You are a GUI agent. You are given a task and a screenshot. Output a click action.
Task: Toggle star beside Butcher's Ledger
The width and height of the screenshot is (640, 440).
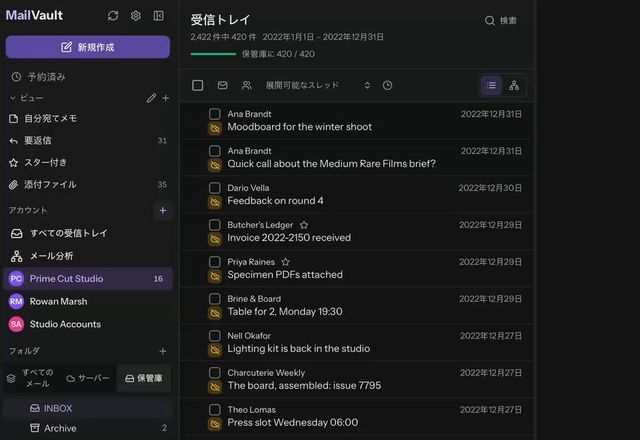coord(304,225)
